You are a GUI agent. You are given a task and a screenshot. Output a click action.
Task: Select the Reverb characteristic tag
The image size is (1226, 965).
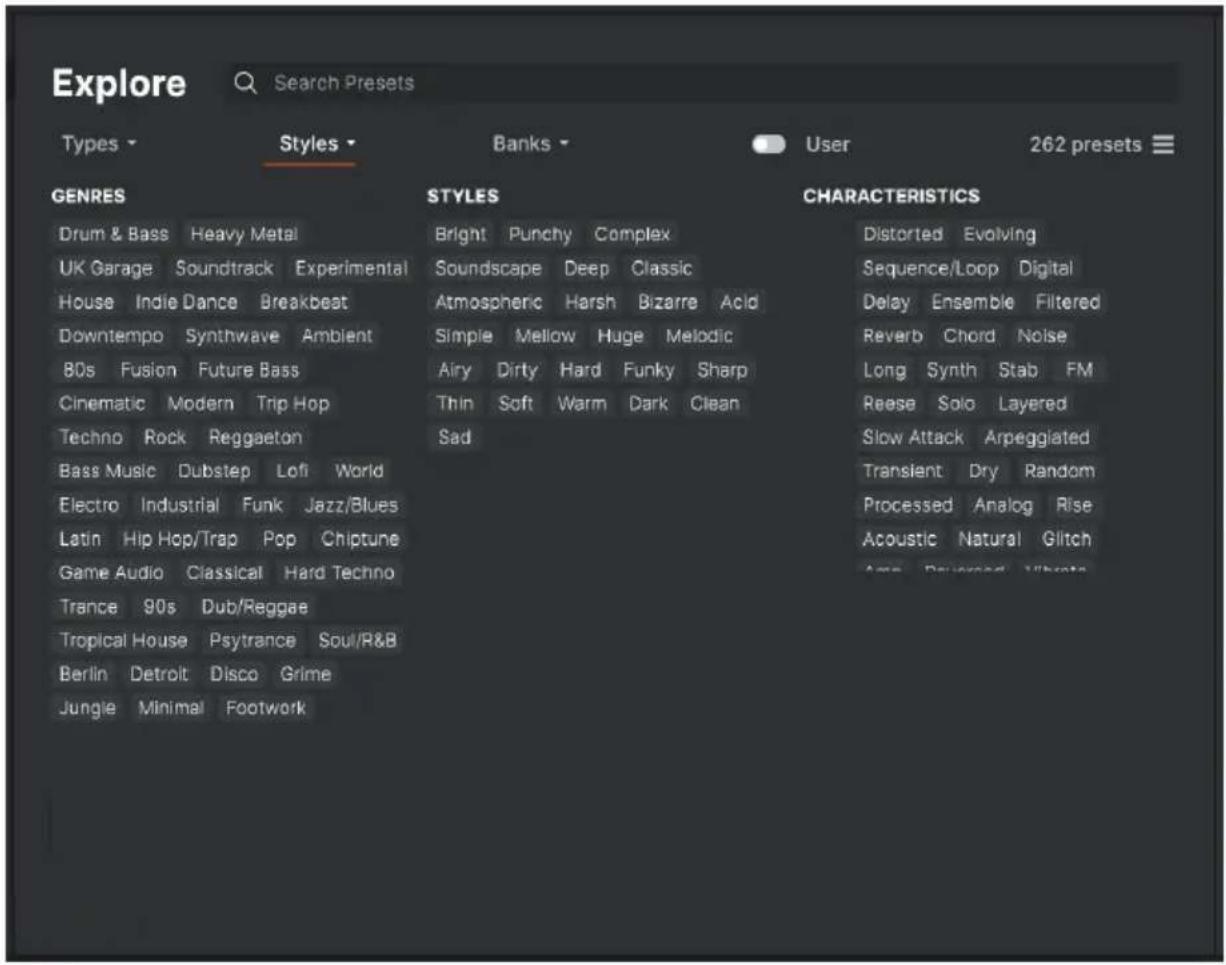coord(893,336)
